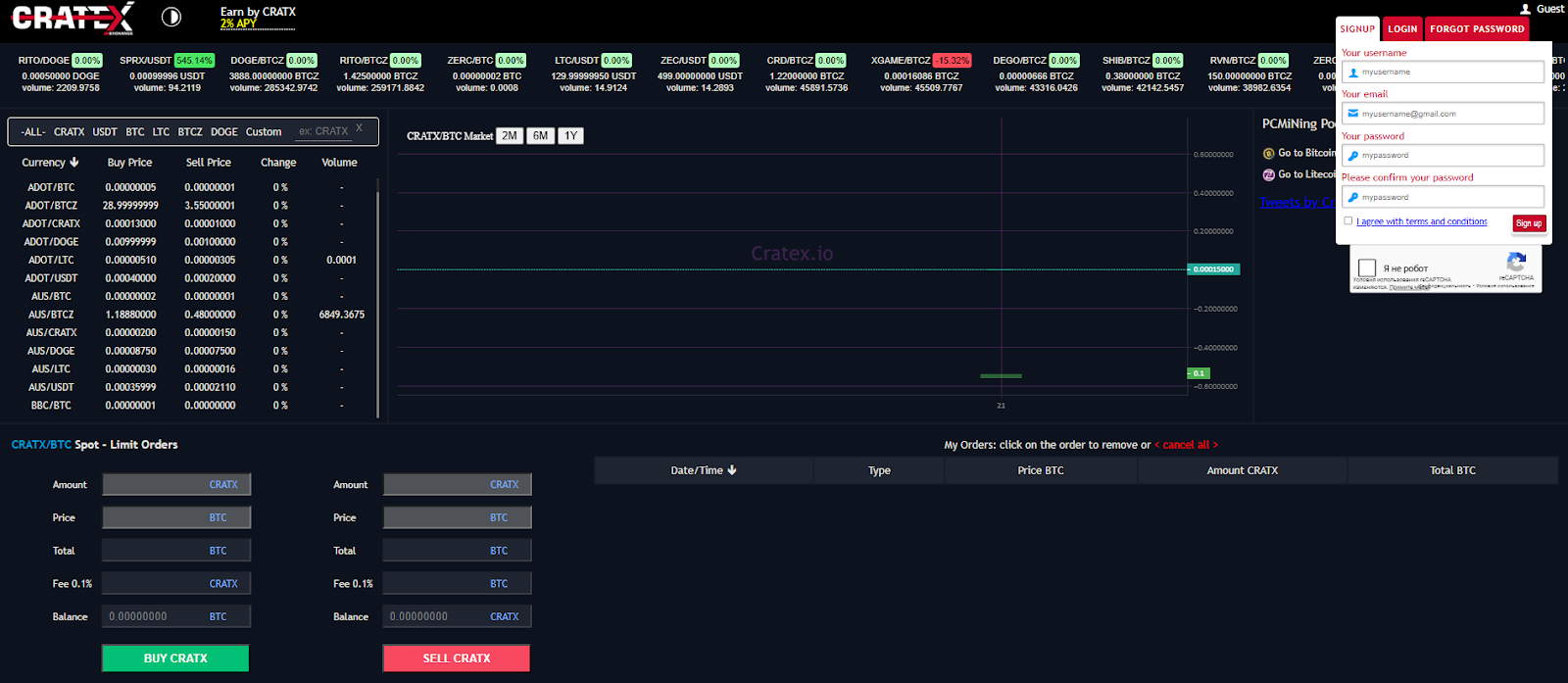Toggle the dark/light theme icon
1568x683 pixels.
pos(171,17)
